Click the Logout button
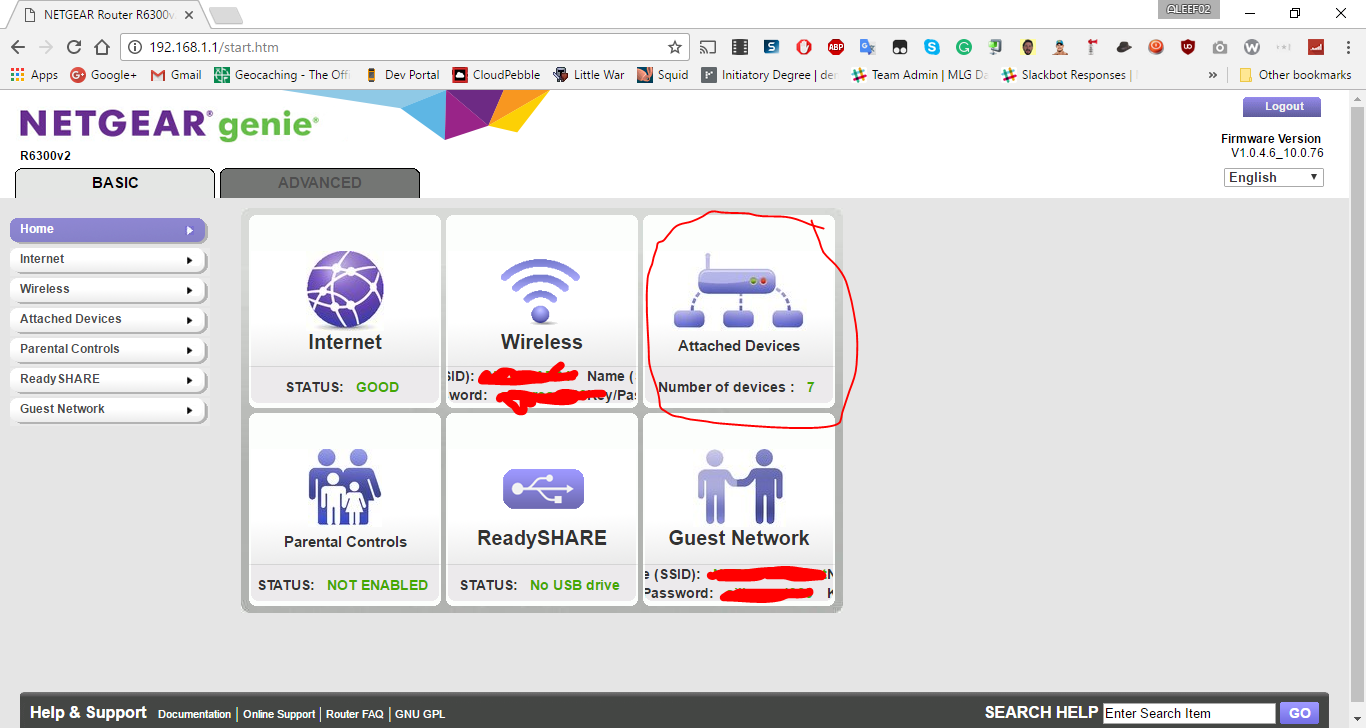1366x728 pixels. pyautogui.click(x=1281, y=106)
